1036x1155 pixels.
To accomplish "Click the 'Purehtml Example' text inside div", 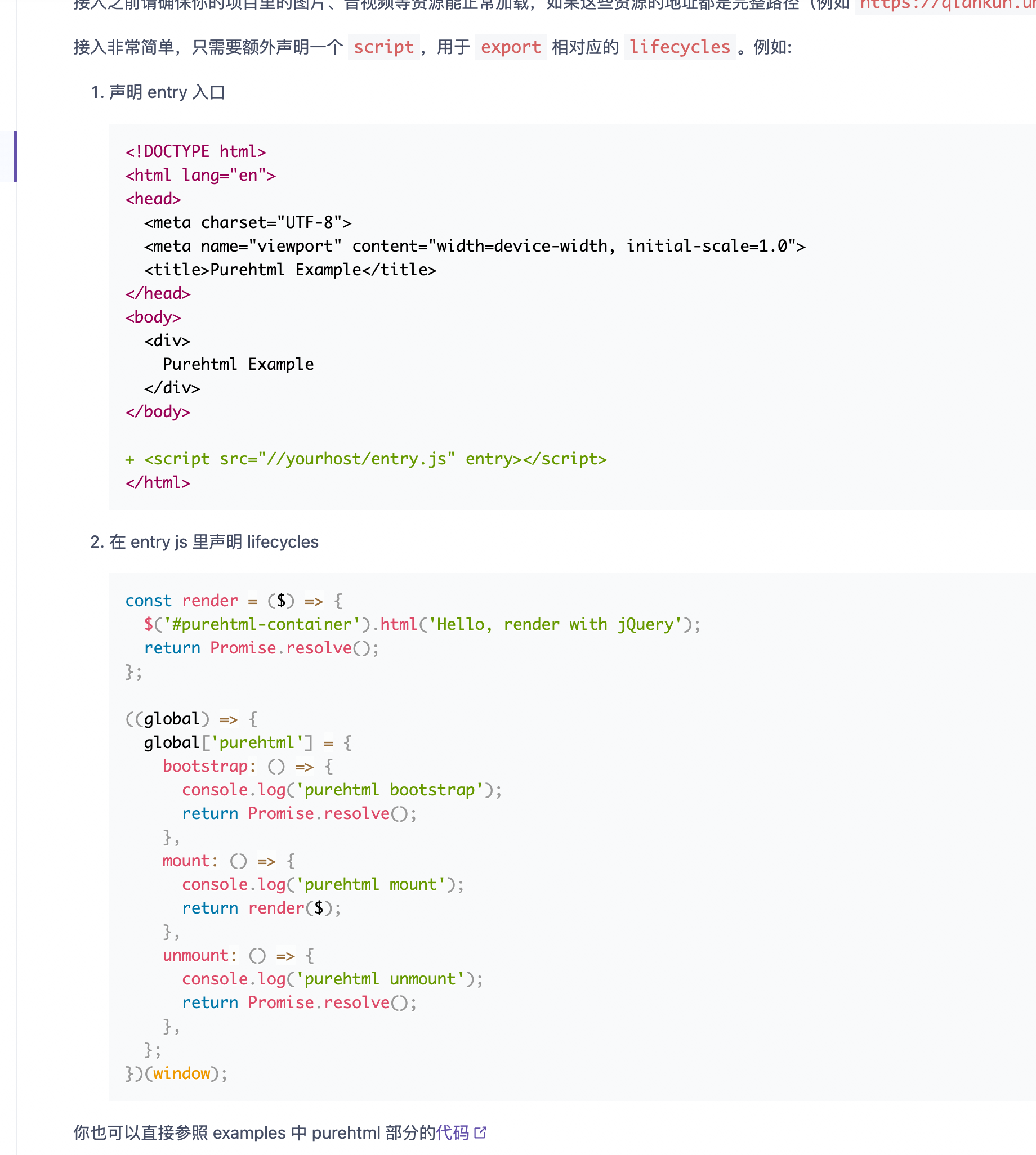I will tap(238, 364).
